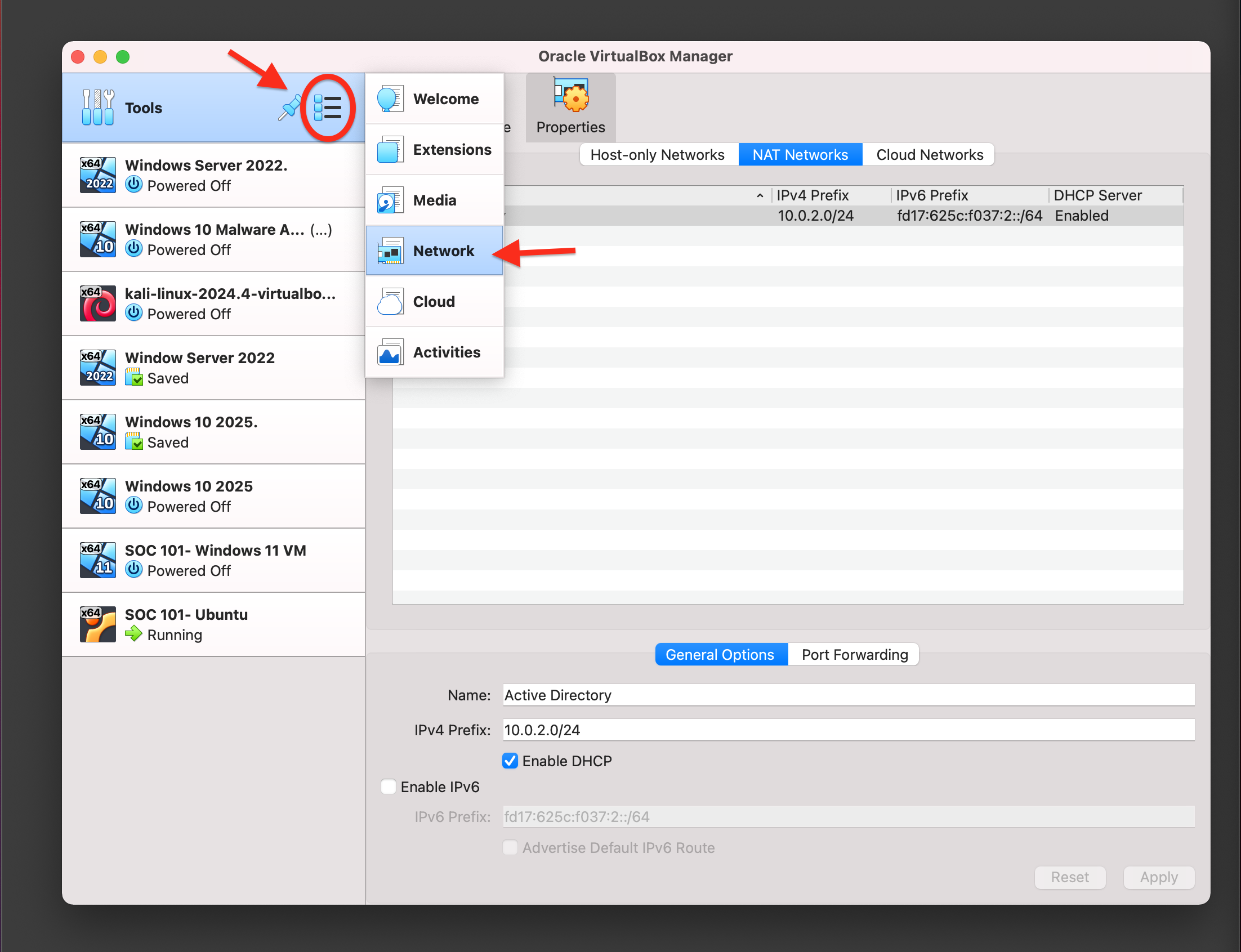The image size is (1241, 952).
Task: Click the power icon under kali-linux VM
Action: pyautogui.click(x=134, y=313)
